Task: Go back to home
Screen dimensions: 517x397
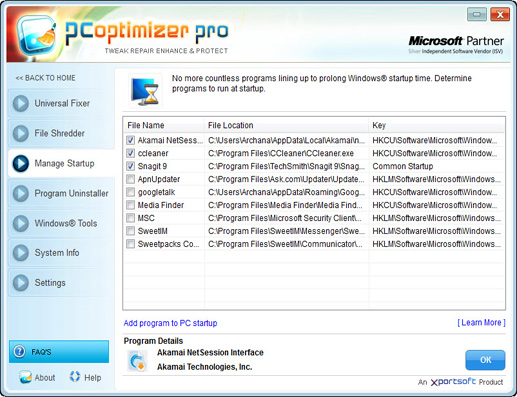Action: point(45,78)
